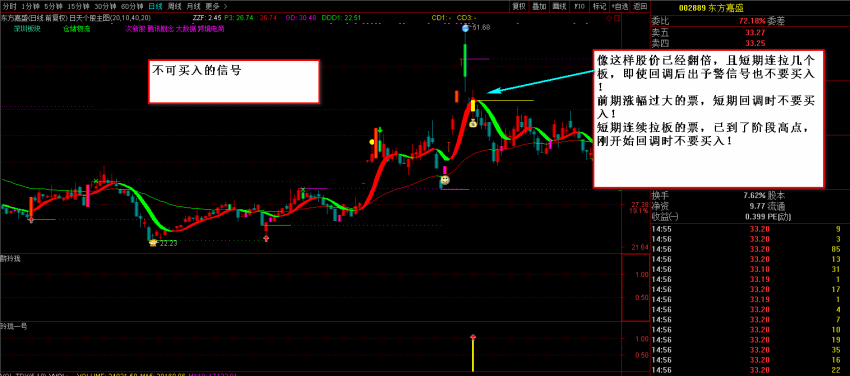This screenshot has height=376, width=850.
Task: Expand the 更多 period options
Action: (216, 7)
